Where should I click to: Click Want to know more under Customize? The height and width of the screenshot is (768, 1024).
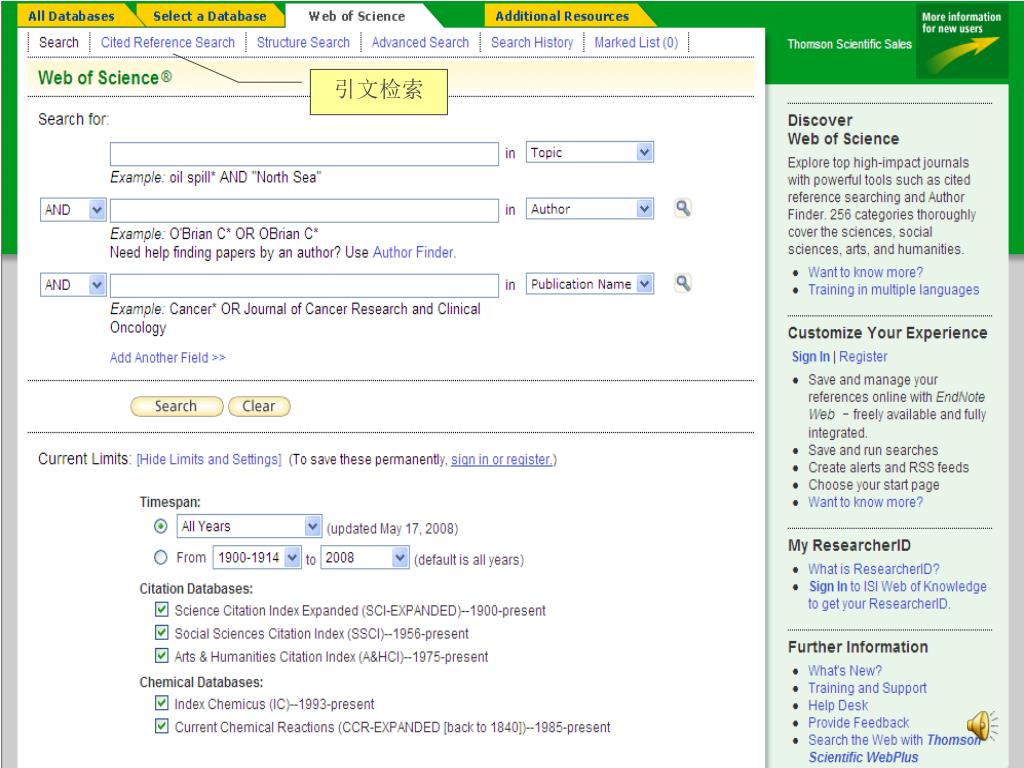click(x=865, y=502)
